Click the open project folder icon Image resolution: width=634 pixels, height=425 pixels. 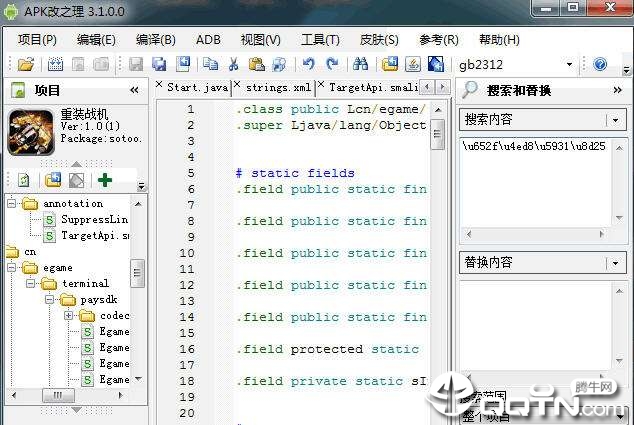[26, 64]
